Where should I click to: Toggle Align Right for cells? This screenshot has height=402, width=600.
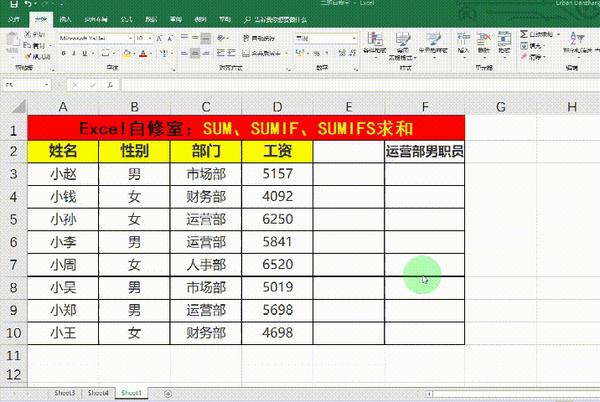(206, 53)
